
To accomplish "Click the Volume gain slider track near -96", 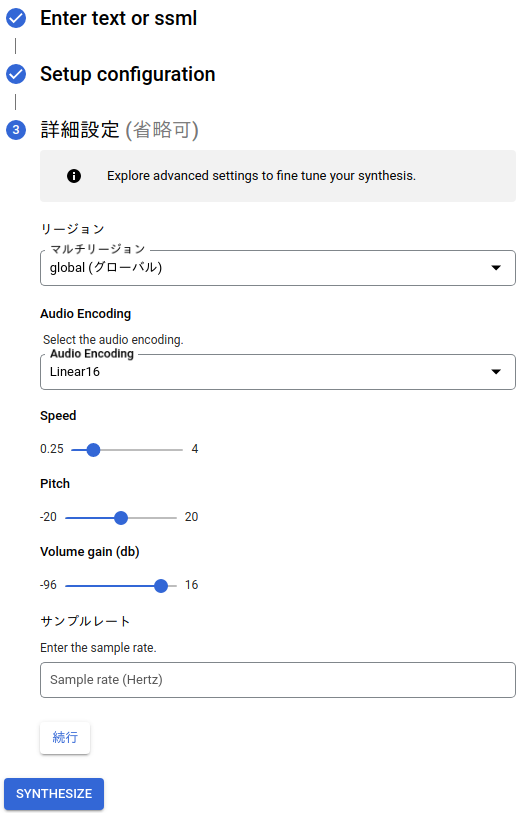I will click(71, 586).
